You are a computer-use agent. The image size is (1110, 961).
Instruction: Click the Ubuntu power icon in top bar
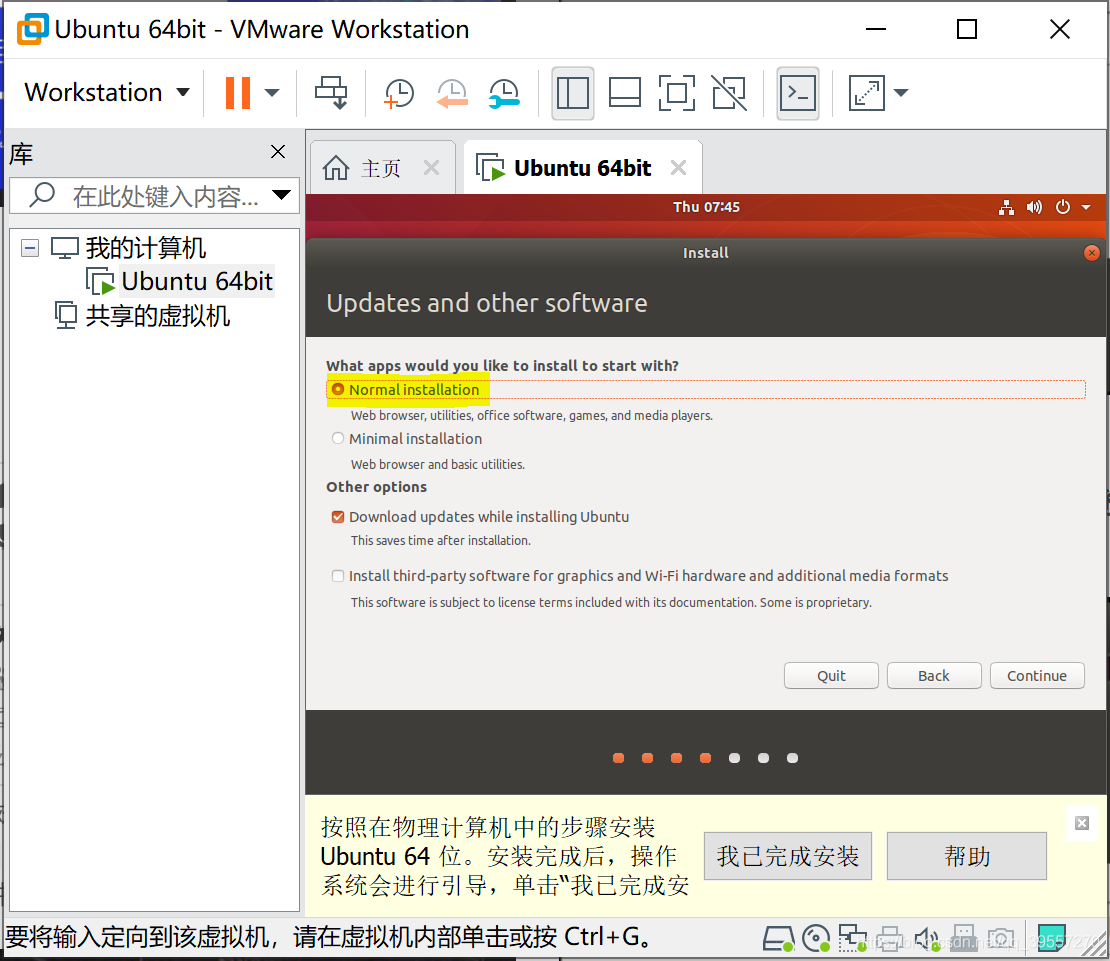[1063, 207]
